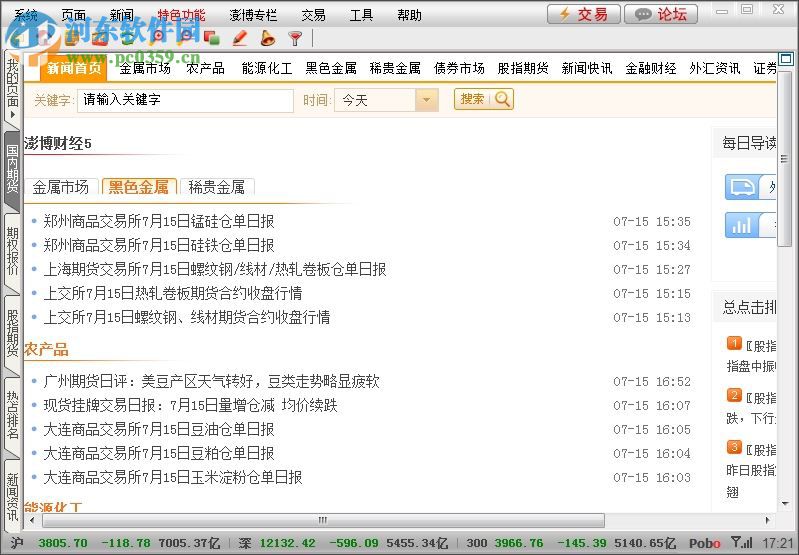This screenshot has height=555, width=799.
Task: Click the orange number 1 ranking badge
Action: (x=734, y=343)
